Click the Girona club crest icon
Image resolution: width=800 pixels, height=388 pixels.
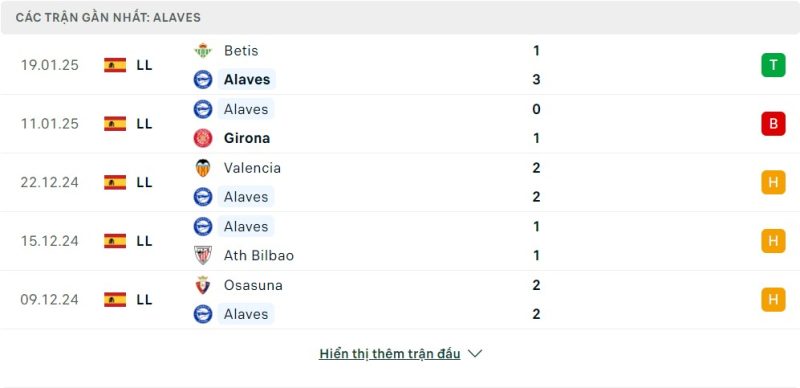(x=203, y=138)
